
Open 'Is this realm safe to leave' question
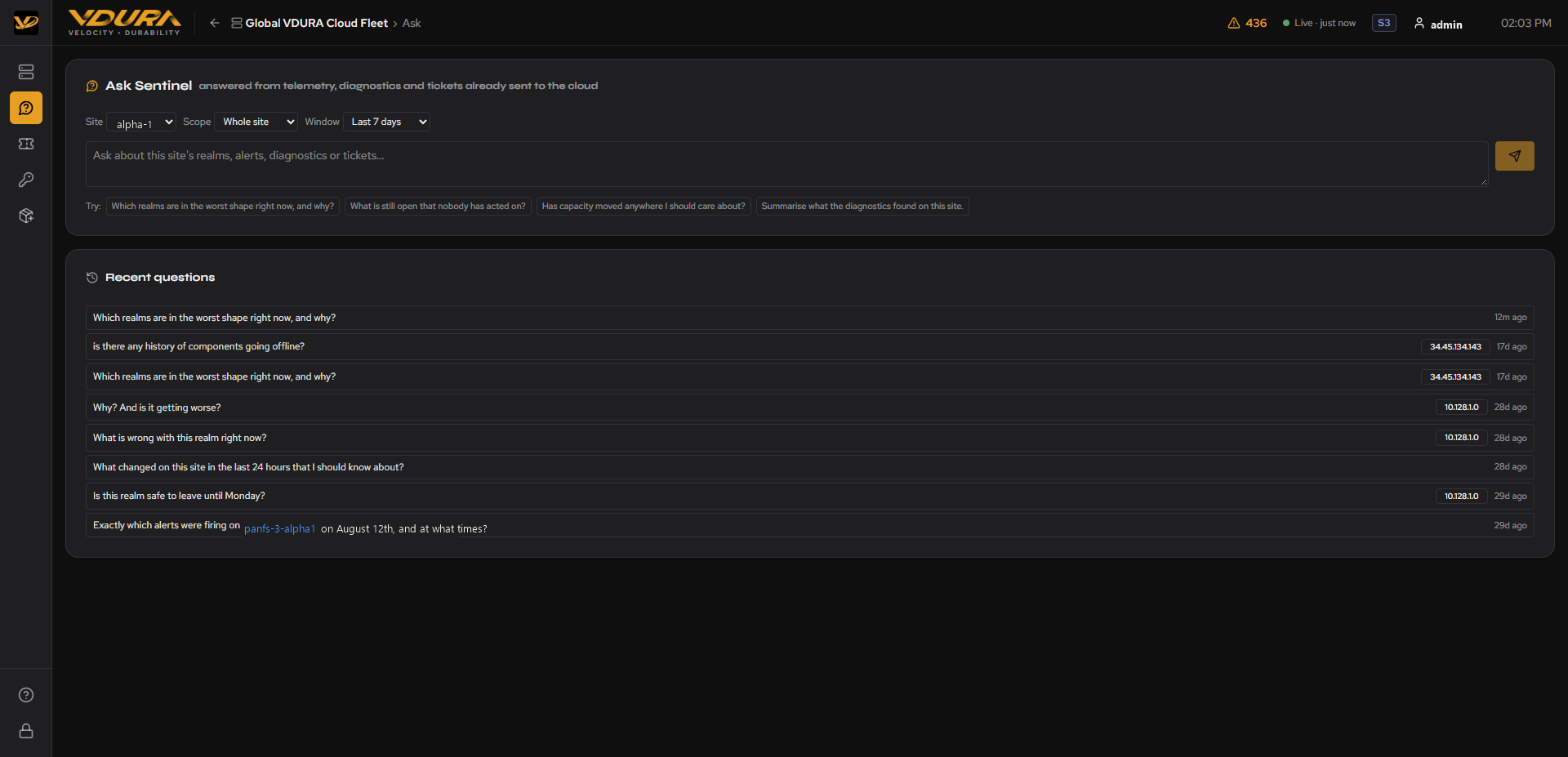click(809, 496)
